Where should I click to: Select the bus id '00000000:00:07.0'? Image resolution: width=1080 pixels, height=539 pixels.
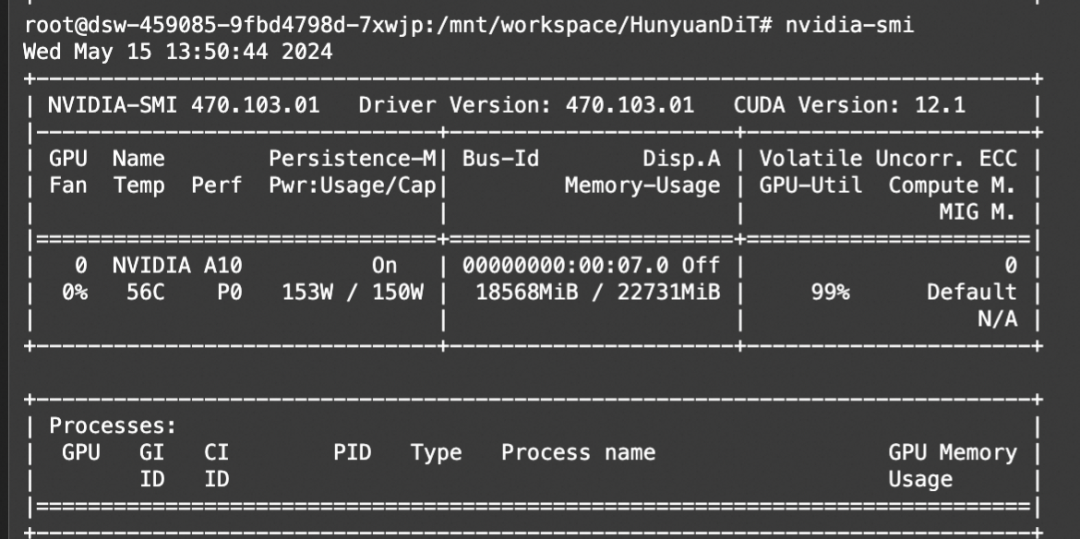pyautogui.click(x=565, y=266)
